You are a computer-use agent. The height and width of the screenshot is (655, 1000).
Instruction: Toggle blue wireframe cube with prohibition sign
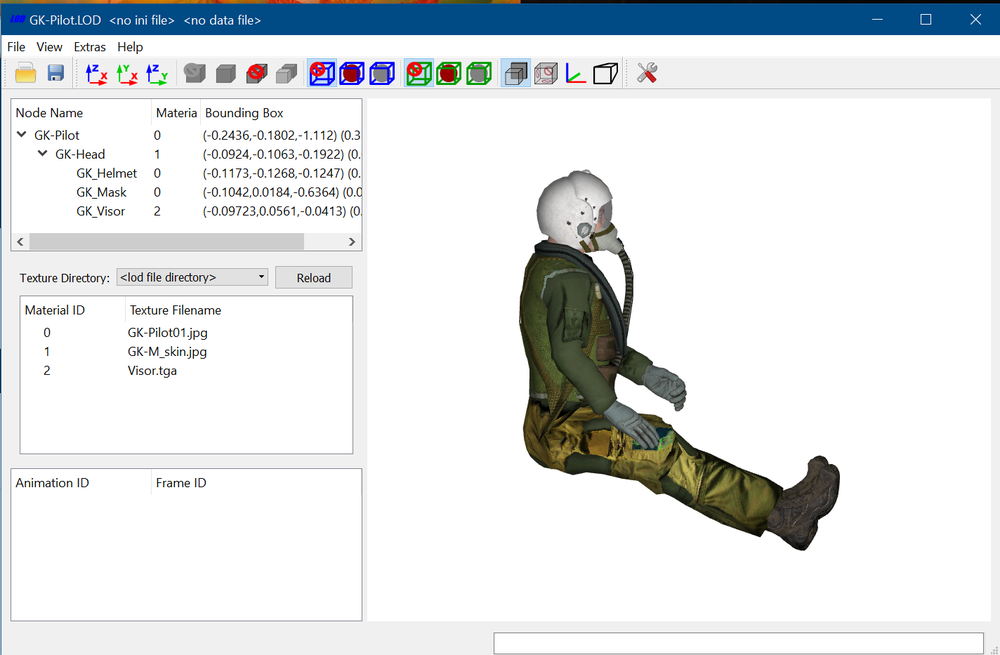[x=322, y=73]
